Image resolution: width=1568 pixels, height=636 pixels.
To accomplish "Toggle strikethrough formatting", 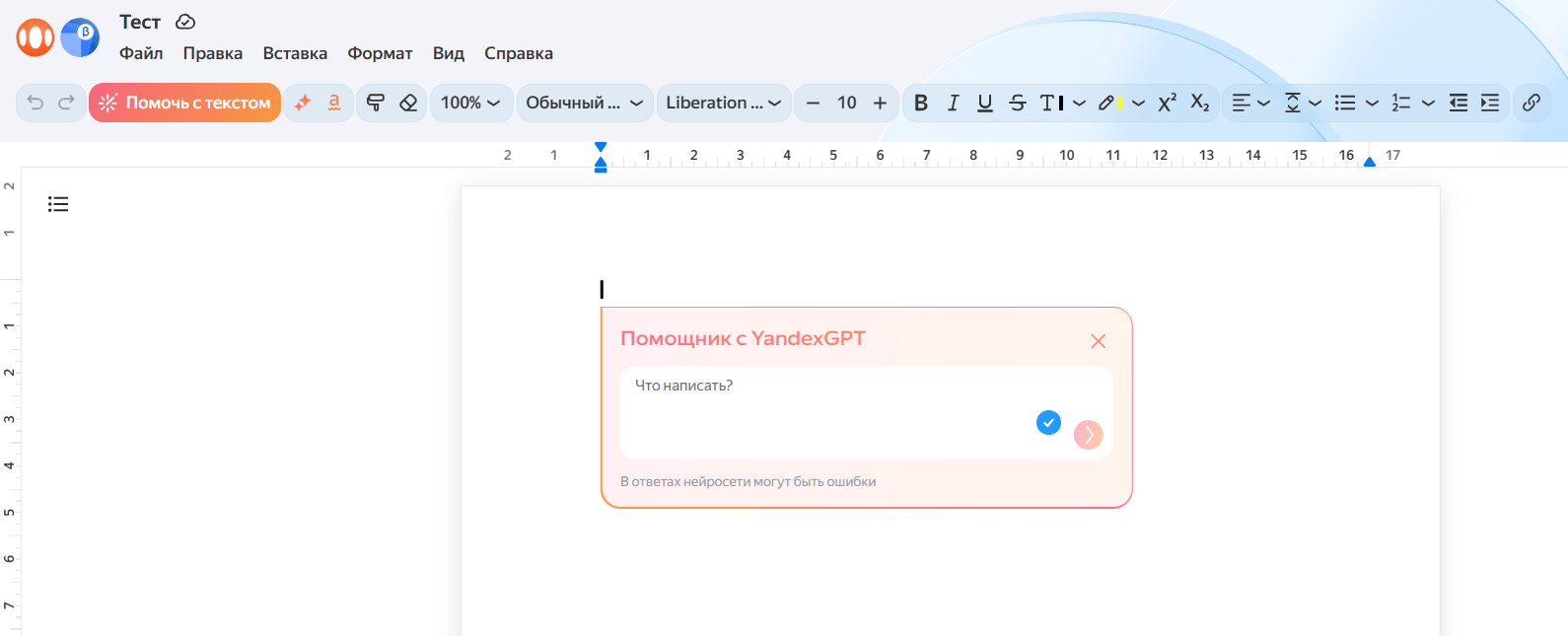I will [1018, 103].
